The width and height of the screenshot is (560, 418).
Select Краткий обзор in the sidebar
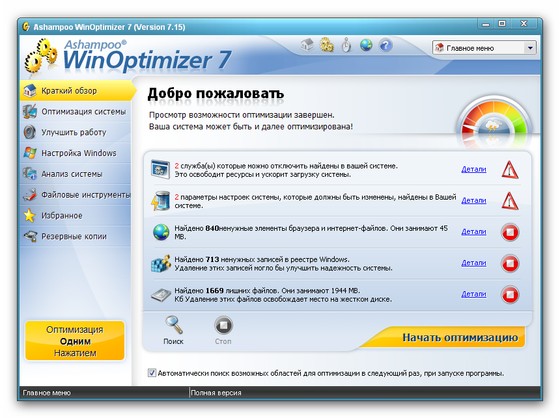(x=77, y=90)
